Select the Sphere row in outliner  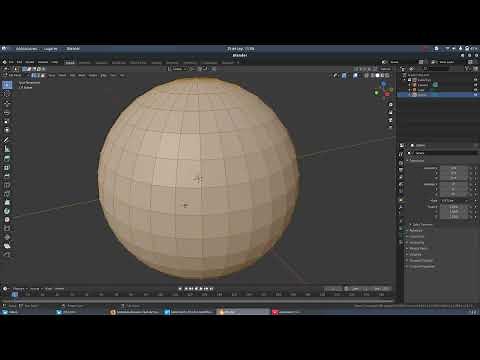pos(438,95)
